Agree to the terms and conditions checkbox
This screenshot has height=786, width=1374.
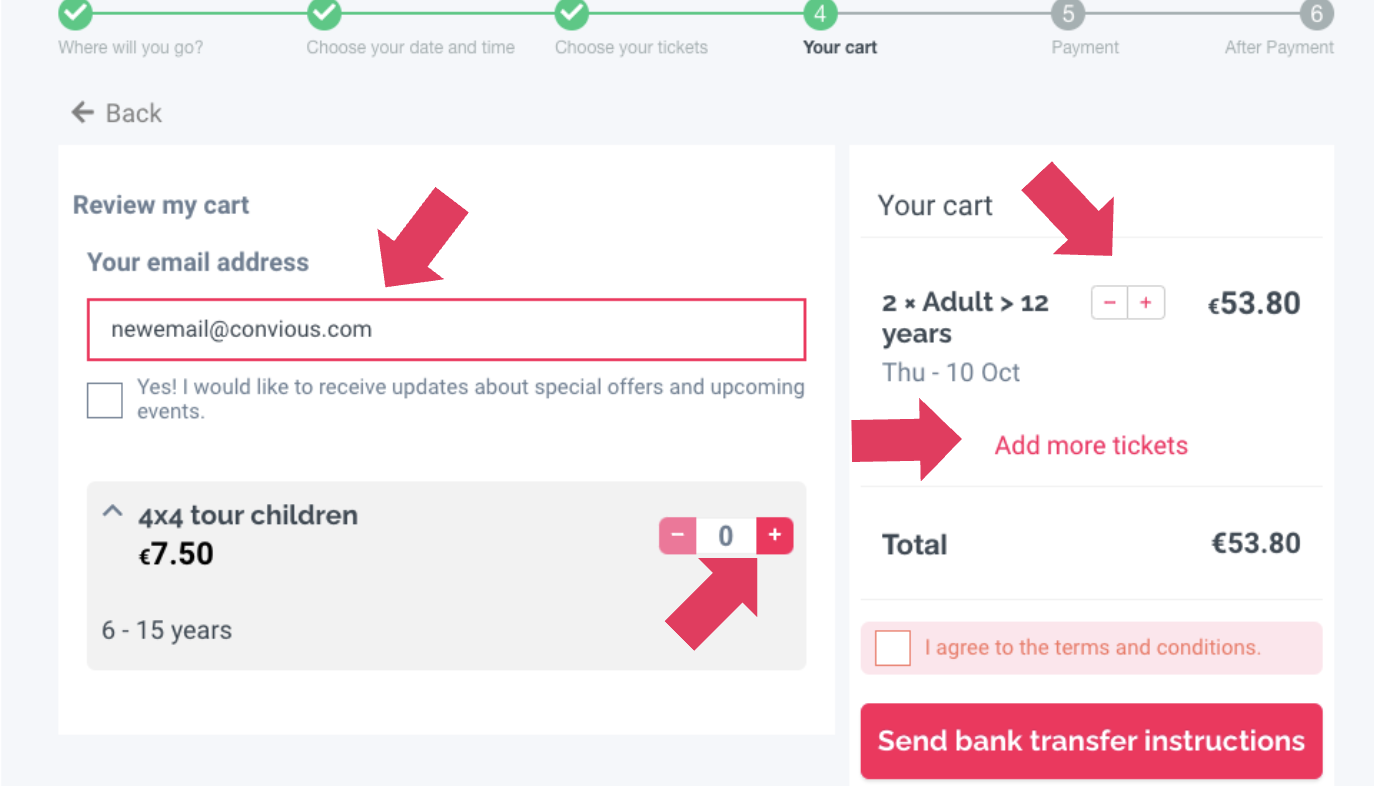(x=893, y=648)
